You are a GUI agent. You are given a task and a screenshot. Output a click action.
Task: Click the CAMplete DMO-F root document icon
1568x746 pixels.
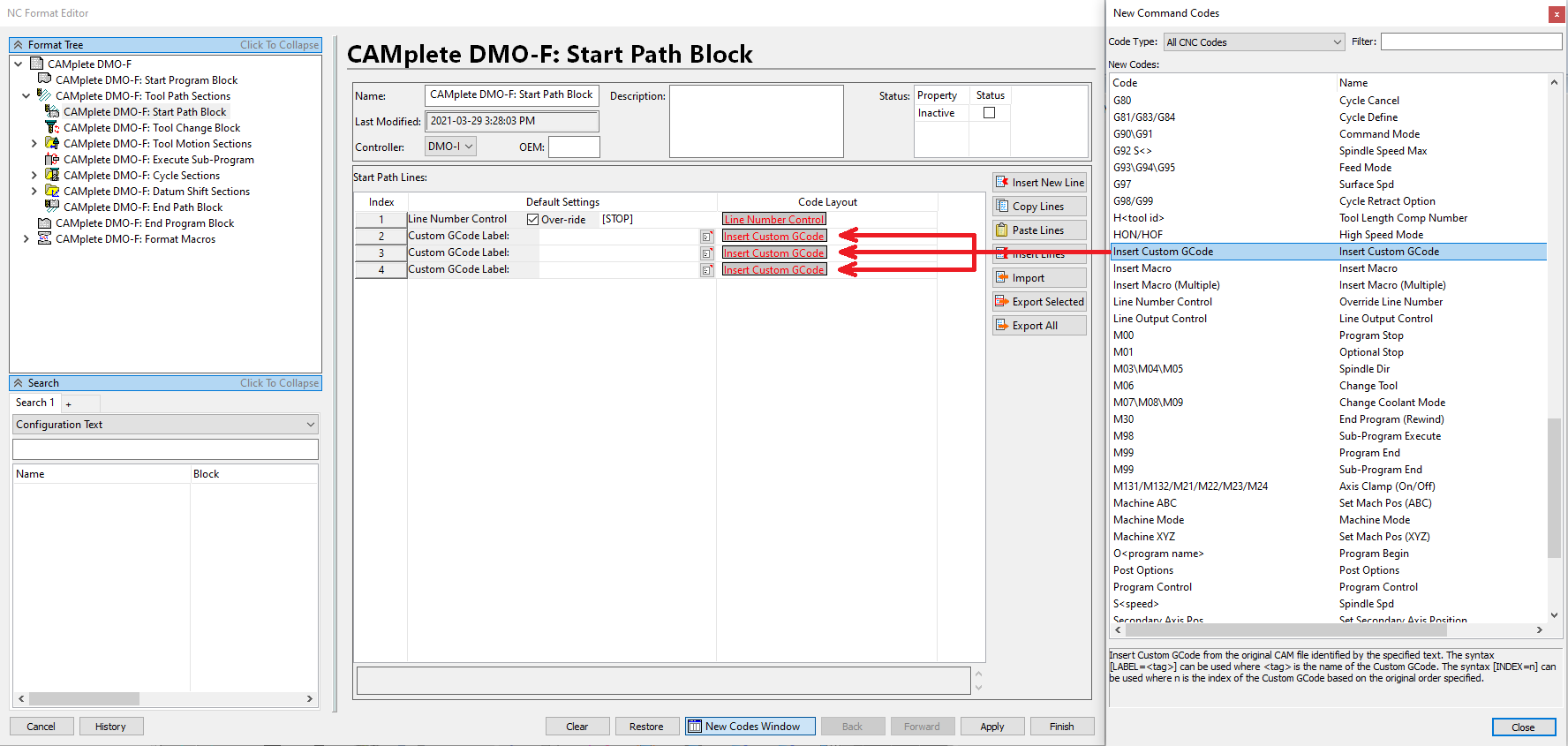click(x=37, y=64)
